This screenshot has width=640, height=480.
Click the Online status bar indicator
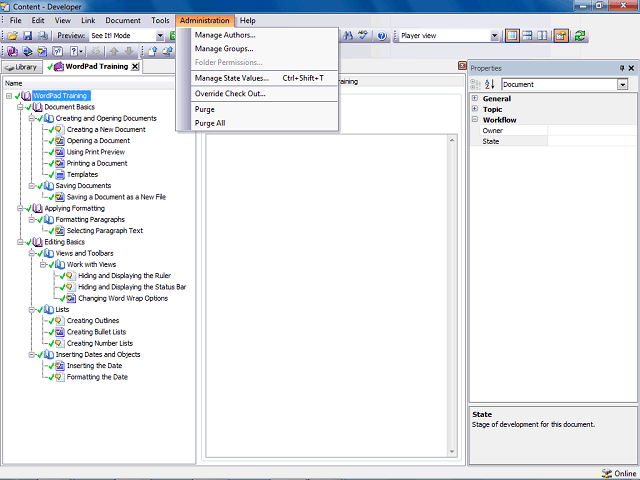click(619, 473)
